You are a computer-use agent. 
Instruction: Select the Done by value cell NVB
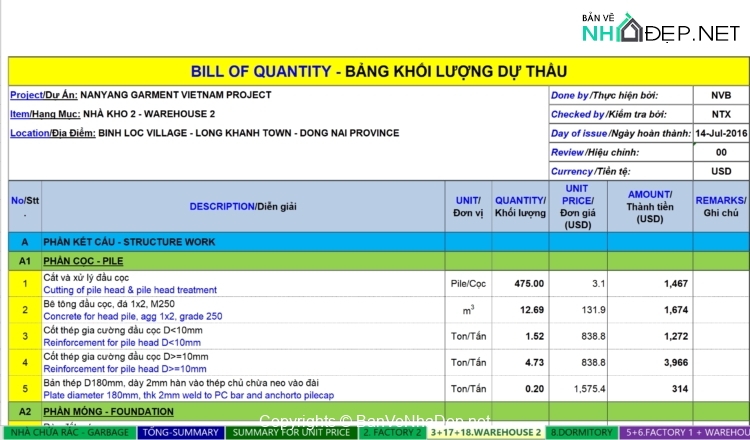pos(720,95)
